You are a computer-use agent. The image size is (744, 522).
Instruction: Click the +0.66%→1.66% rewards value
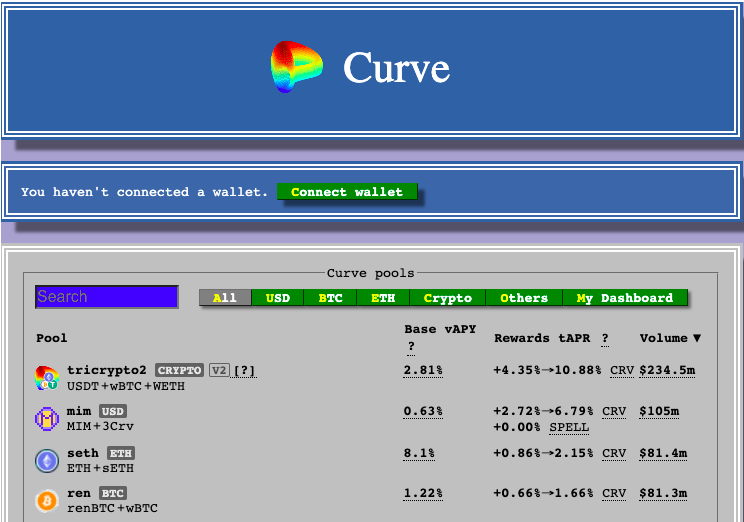click(543, 494)
